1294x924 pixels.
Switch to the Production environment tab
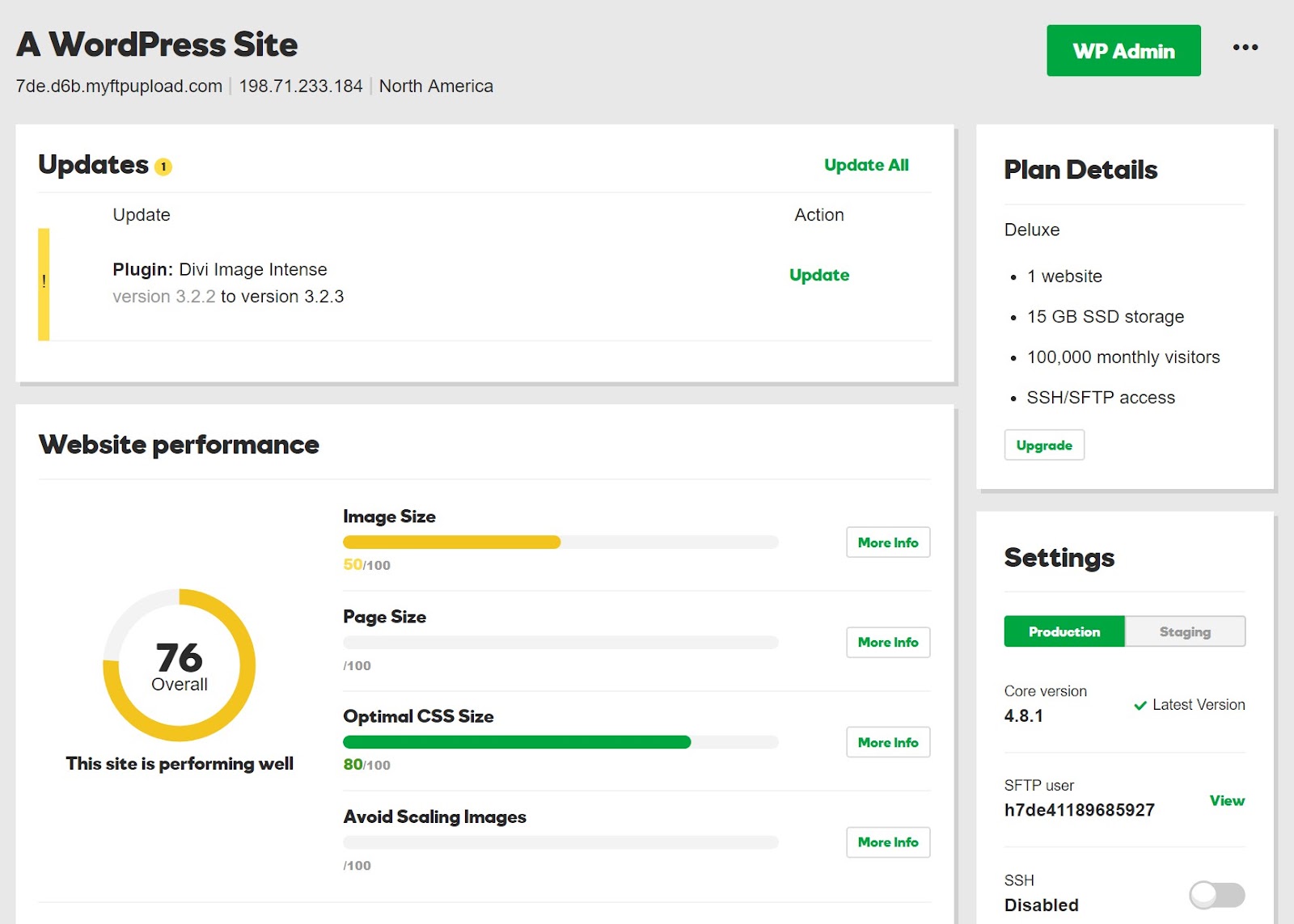pos(1064,631)
